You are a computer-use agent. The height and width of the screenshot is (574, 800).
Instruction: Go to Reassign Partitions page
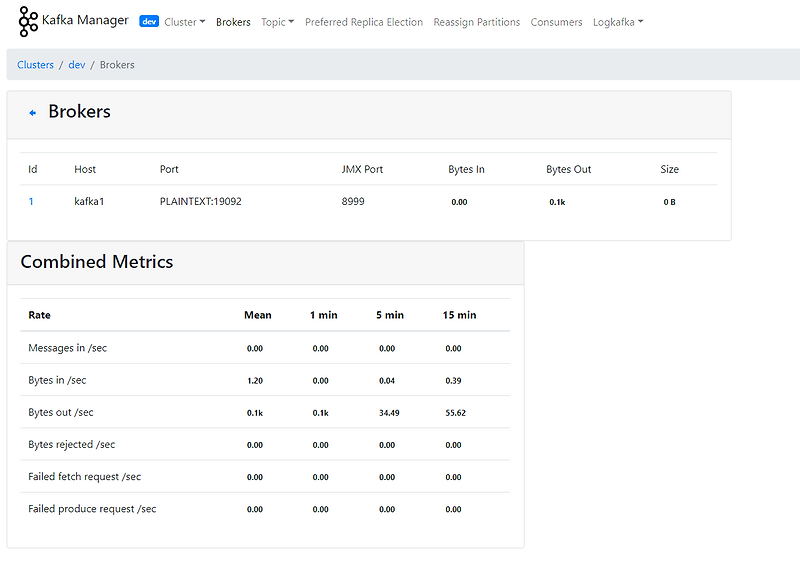click(x=477, y=22)
